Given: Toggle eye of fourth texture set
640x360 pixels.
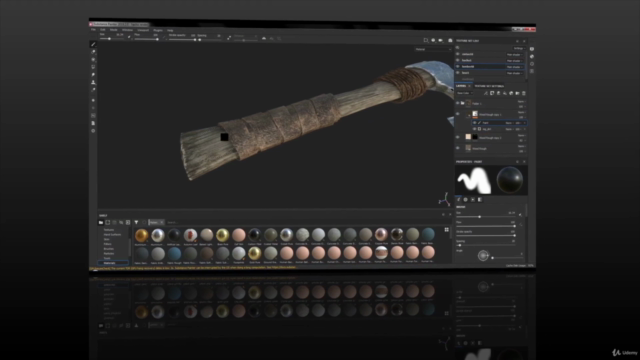Looking at the screenshot, I should [458, 73].
